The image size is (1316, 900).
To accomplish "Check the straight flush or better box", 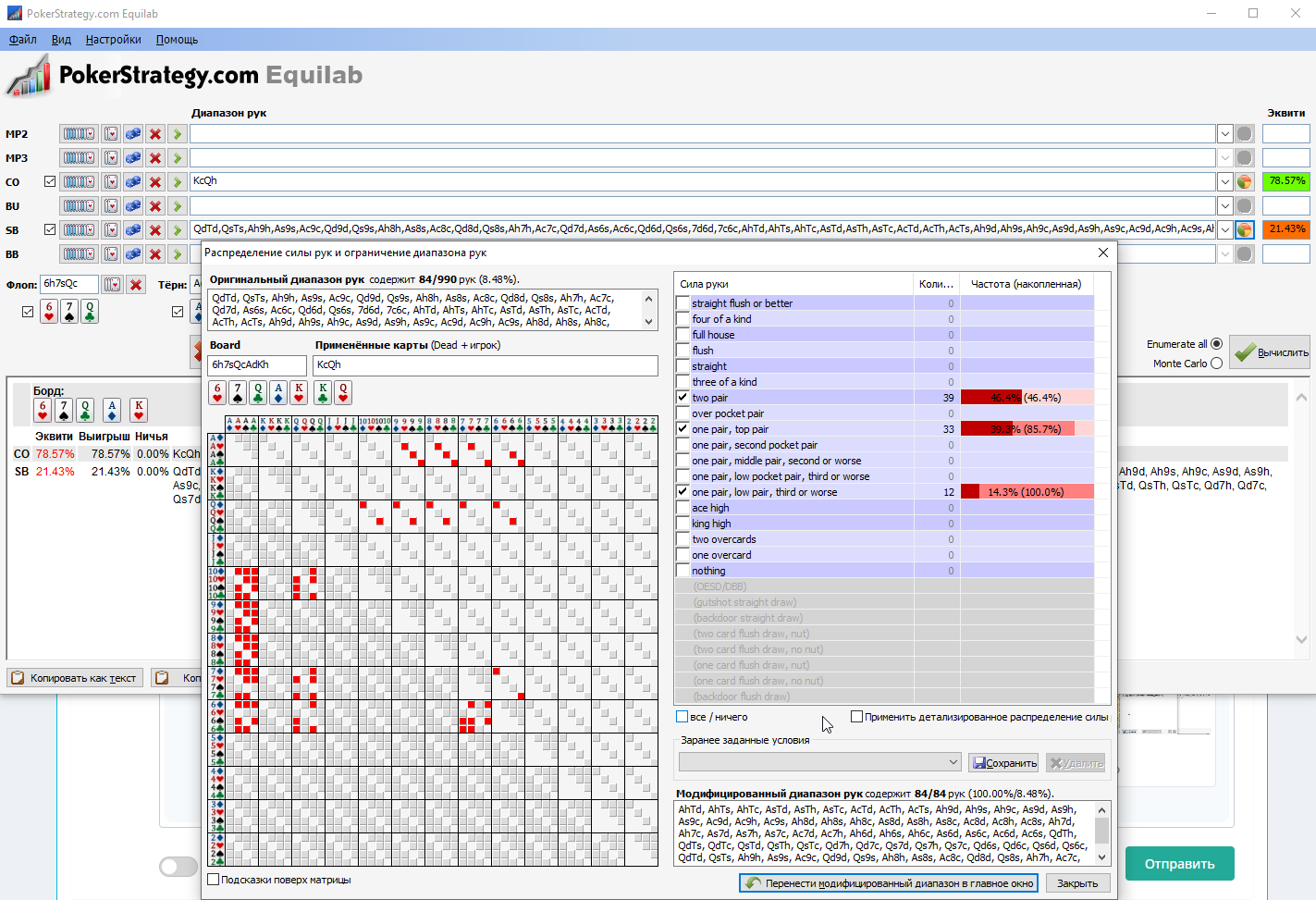I will (x=683, y=303).
